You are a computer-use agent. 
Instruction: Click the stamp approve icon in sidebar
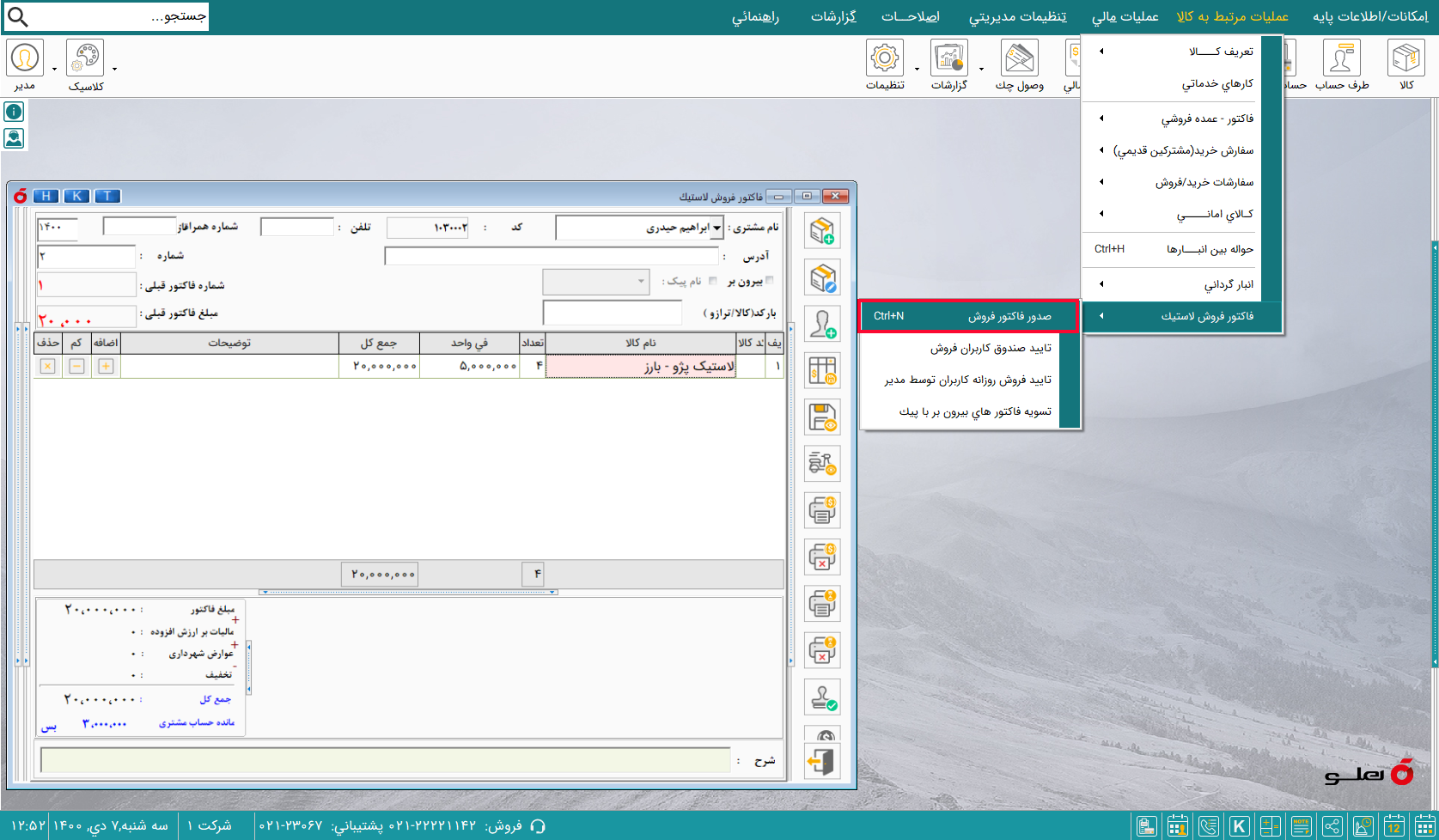tap(822, 697)
